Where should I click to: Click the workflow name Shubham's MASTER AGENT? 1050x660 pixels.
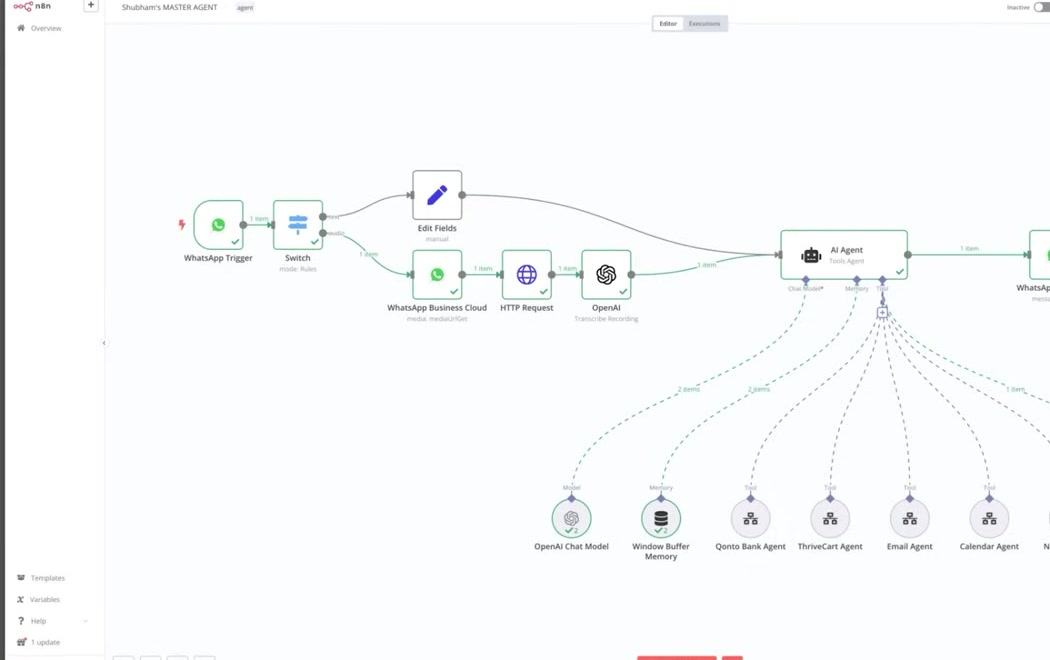click(x=169, y=7)
